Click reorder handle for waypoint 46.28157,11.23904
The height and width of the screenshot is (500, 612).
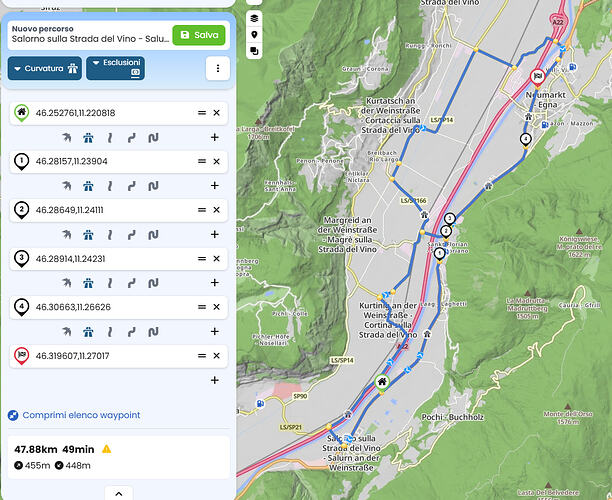click(x=202, y=161)
